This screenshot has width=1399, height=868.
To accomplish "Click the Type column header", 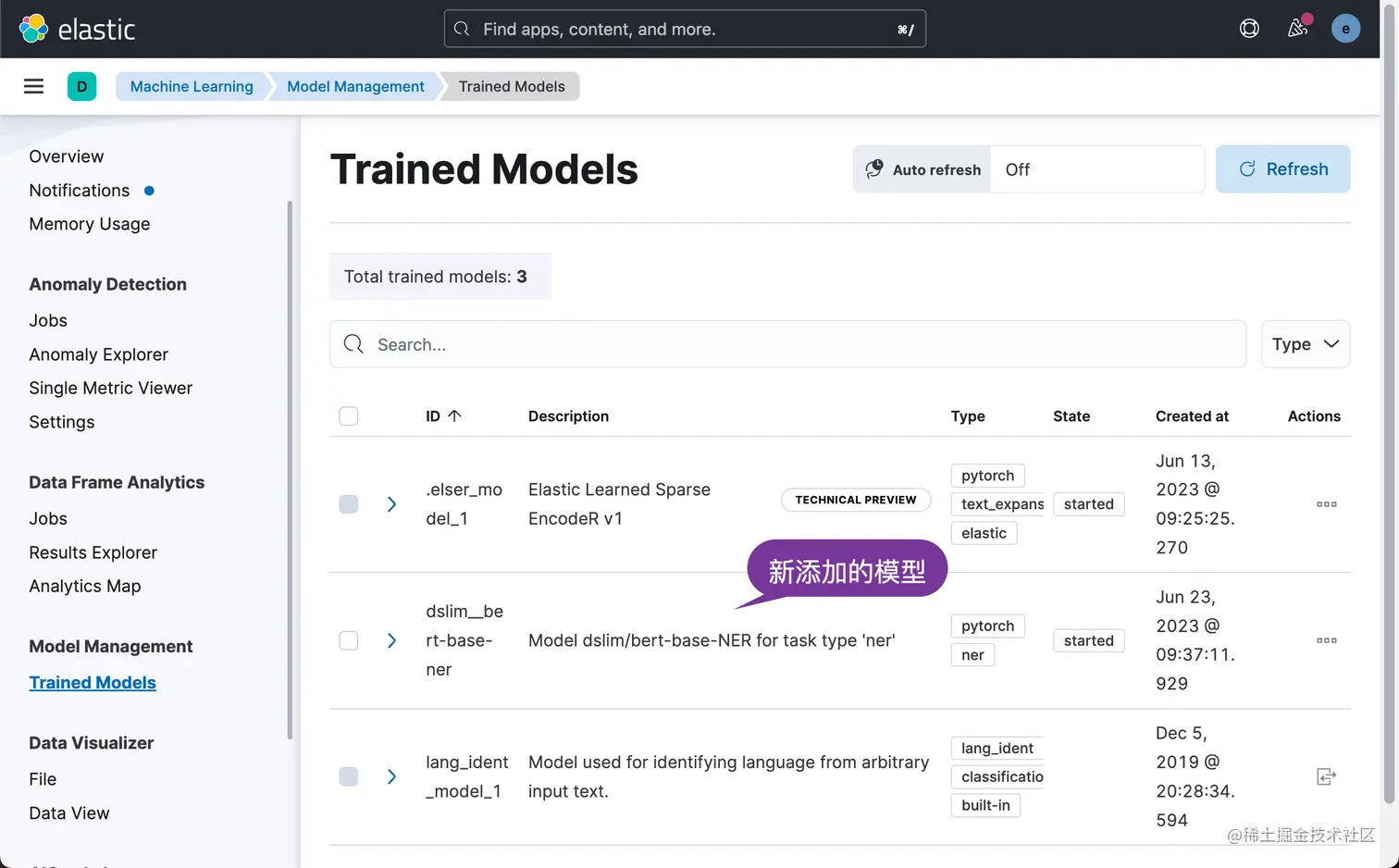I will [x=968, y=416].
